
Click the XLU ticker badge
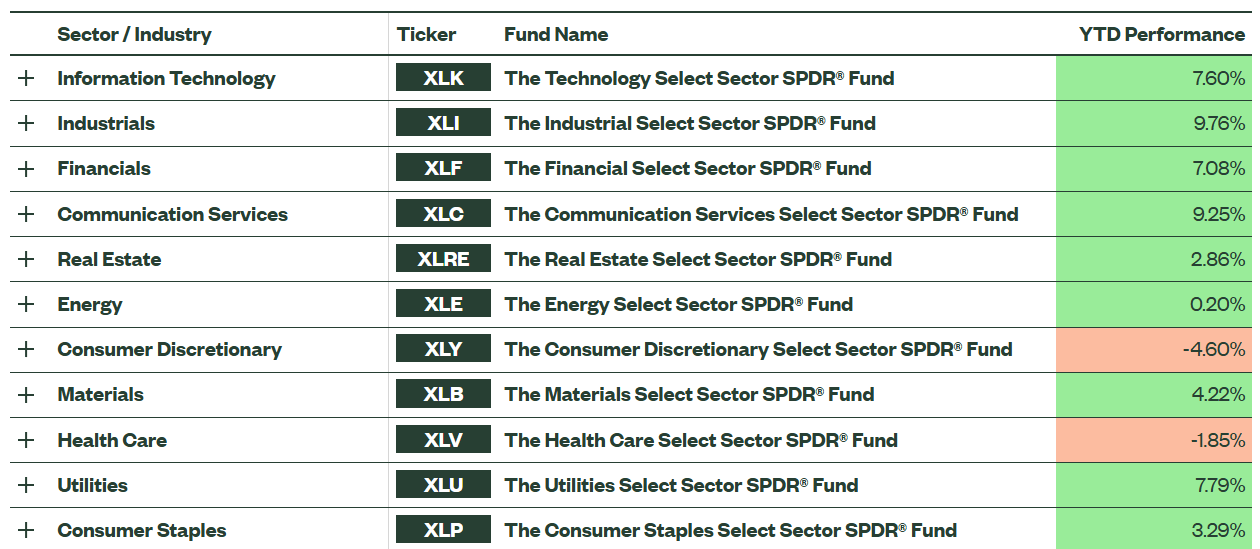tap(443, 485)
